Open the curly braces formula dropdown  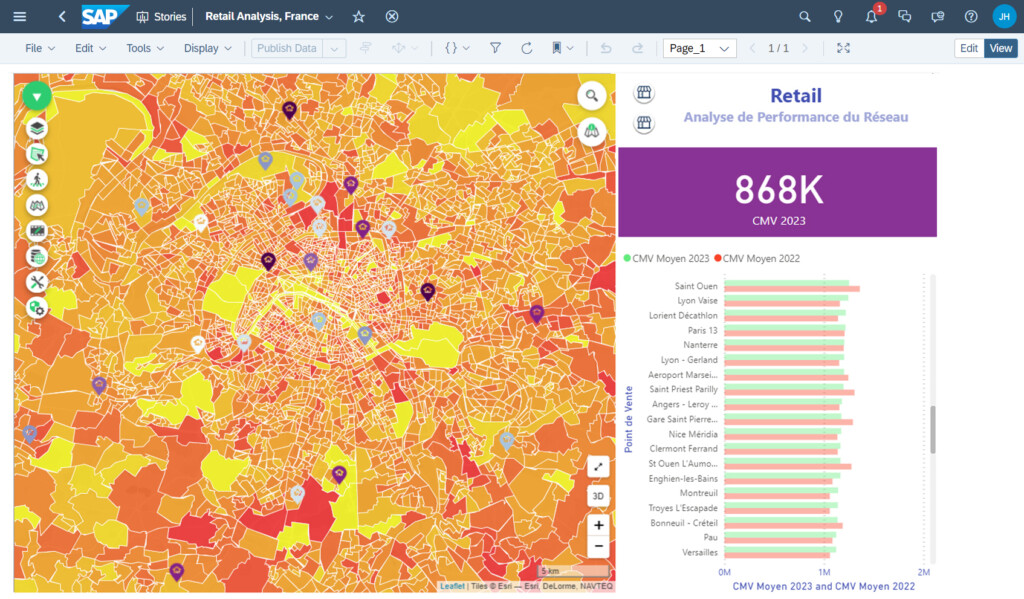(457, 48)
